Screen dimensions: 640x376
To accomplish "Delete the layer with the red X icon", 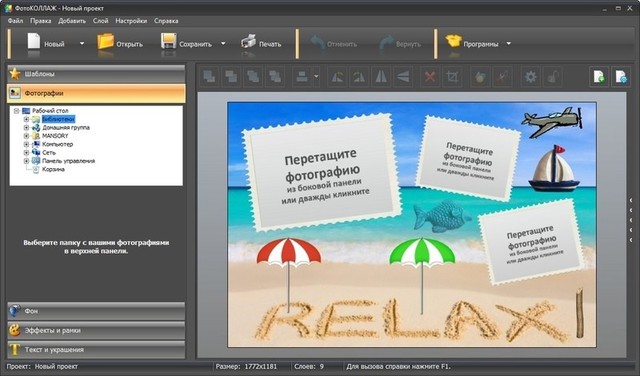I will [430, 77].
